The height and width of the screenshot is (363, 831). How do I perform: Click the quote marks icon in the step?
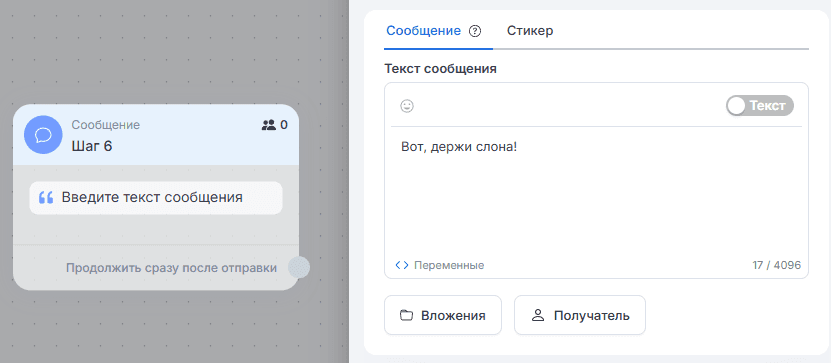47,198
